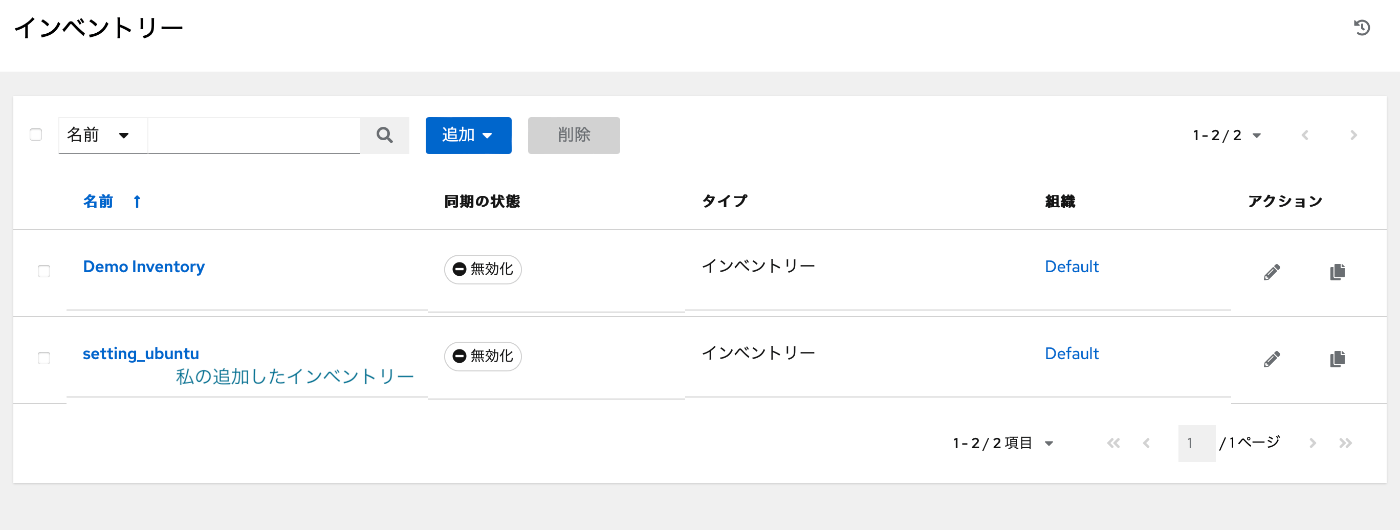The width and height of the screenshot is (1400, 530).
Task: Sort by 名前 using the arrow icon
Action: tap(137, 201)
